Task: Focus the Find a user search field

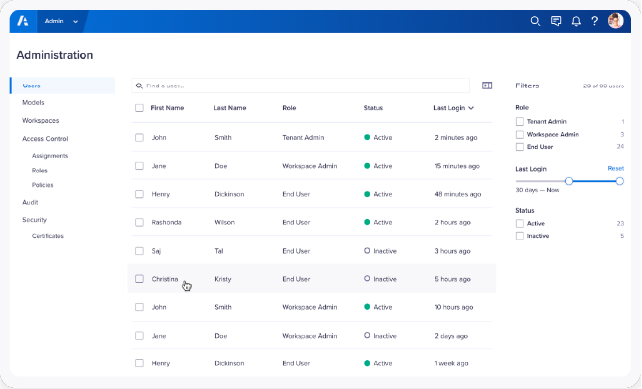Action: (x=301, y=86)
